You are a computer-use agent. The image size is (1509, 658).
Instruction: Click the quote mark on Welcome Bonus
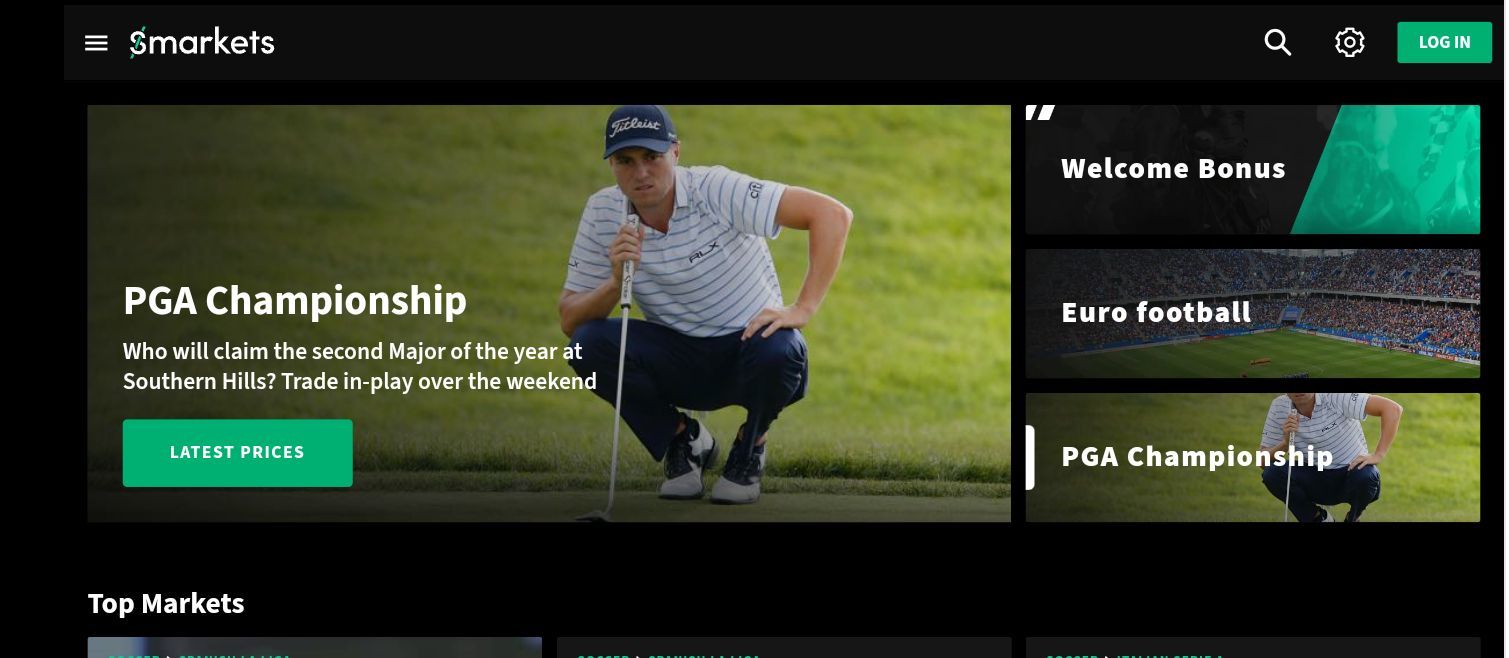click(x=1040, y=112)
